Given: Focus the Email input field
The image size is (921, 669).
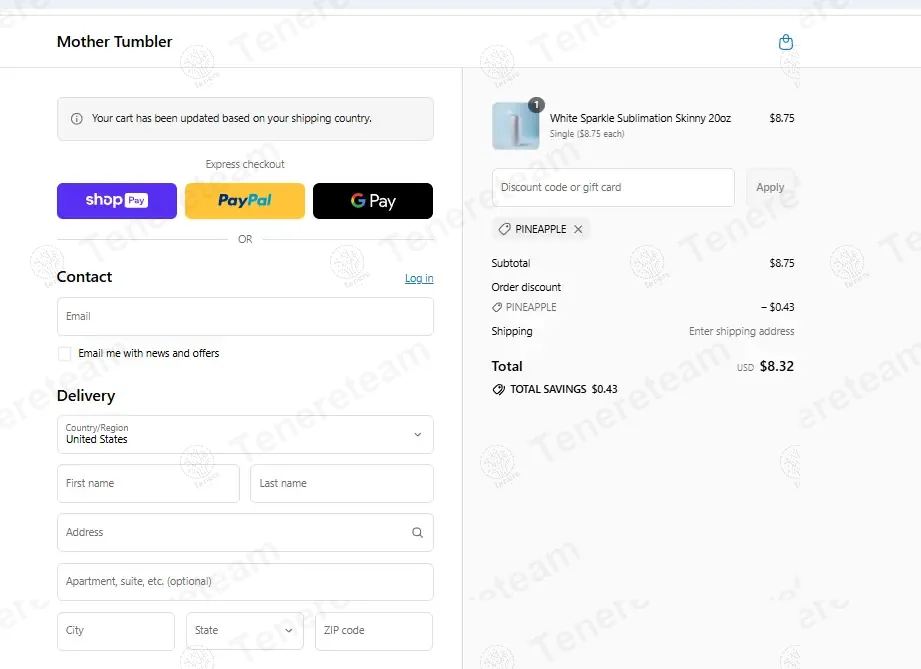Looking at the screenshot, I should [x=245, y=317].
